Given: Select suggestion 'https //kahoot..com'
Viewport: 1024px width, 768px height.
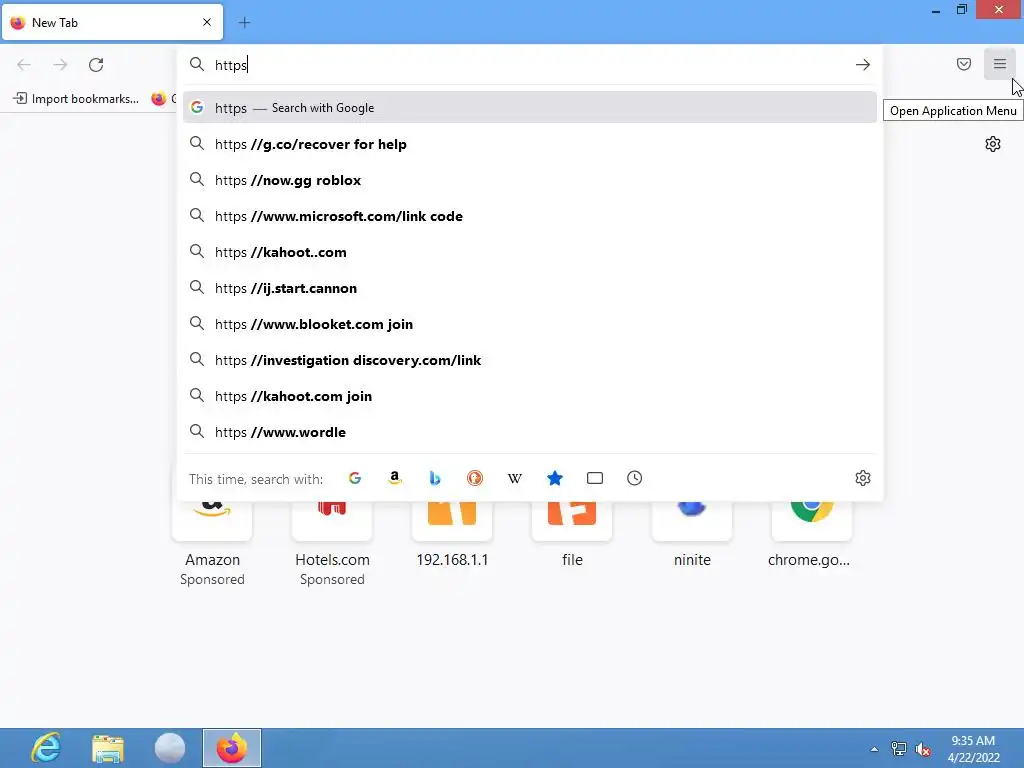Looking at the screenshot, I should (530, 251).
